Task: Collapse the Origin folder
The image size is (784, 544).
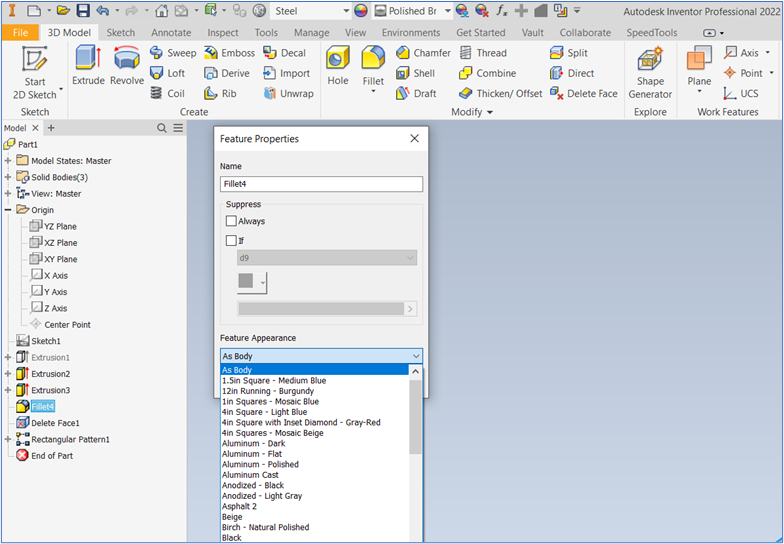Action: pyautogui.click(x=8, y=210)
